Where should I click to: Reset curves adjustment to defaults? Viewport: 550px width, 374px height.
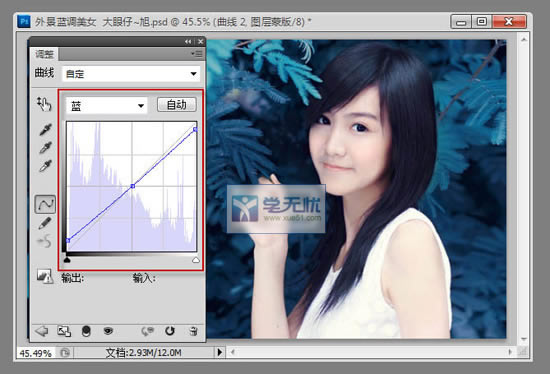170,331
